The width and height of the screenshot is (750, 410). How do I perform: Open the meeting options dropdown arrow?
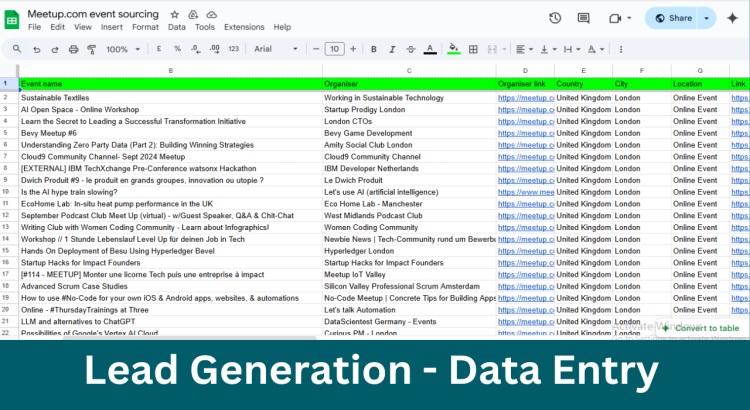(x=629, y=18)
